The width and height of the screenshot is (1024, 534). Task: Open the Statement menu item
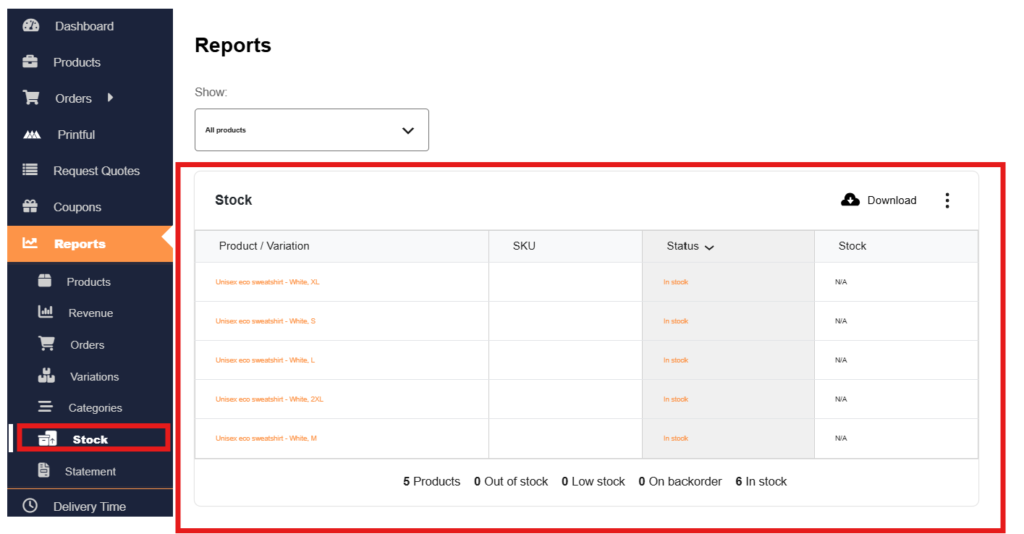pyautogui.click(x=90, y=471)
